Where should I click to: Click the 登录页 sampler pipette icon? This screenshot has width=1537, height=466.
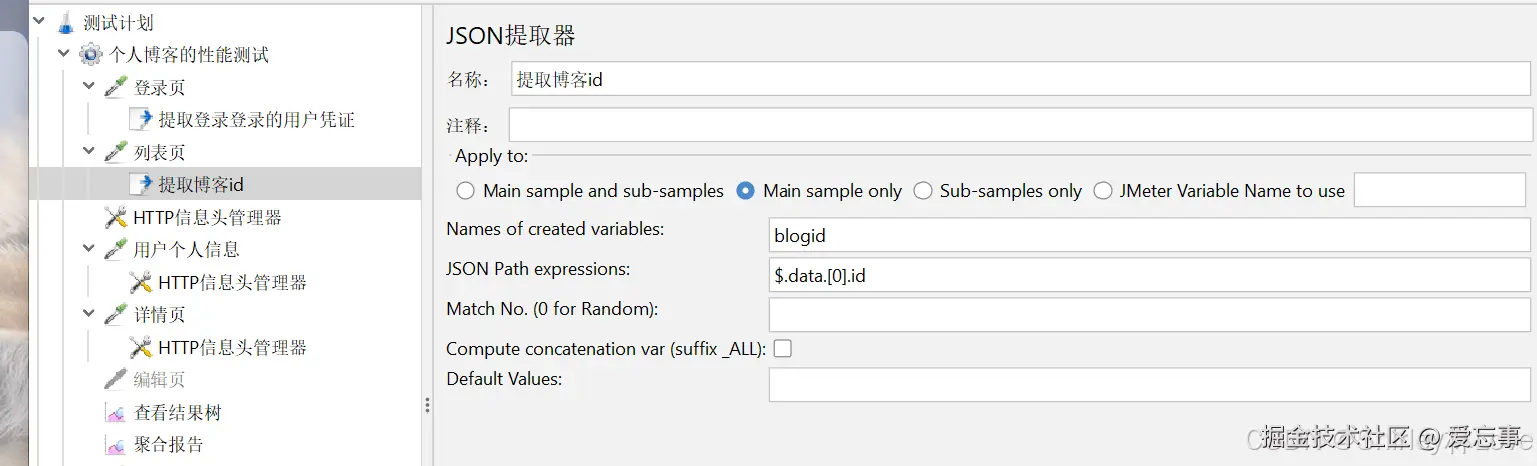116,87
